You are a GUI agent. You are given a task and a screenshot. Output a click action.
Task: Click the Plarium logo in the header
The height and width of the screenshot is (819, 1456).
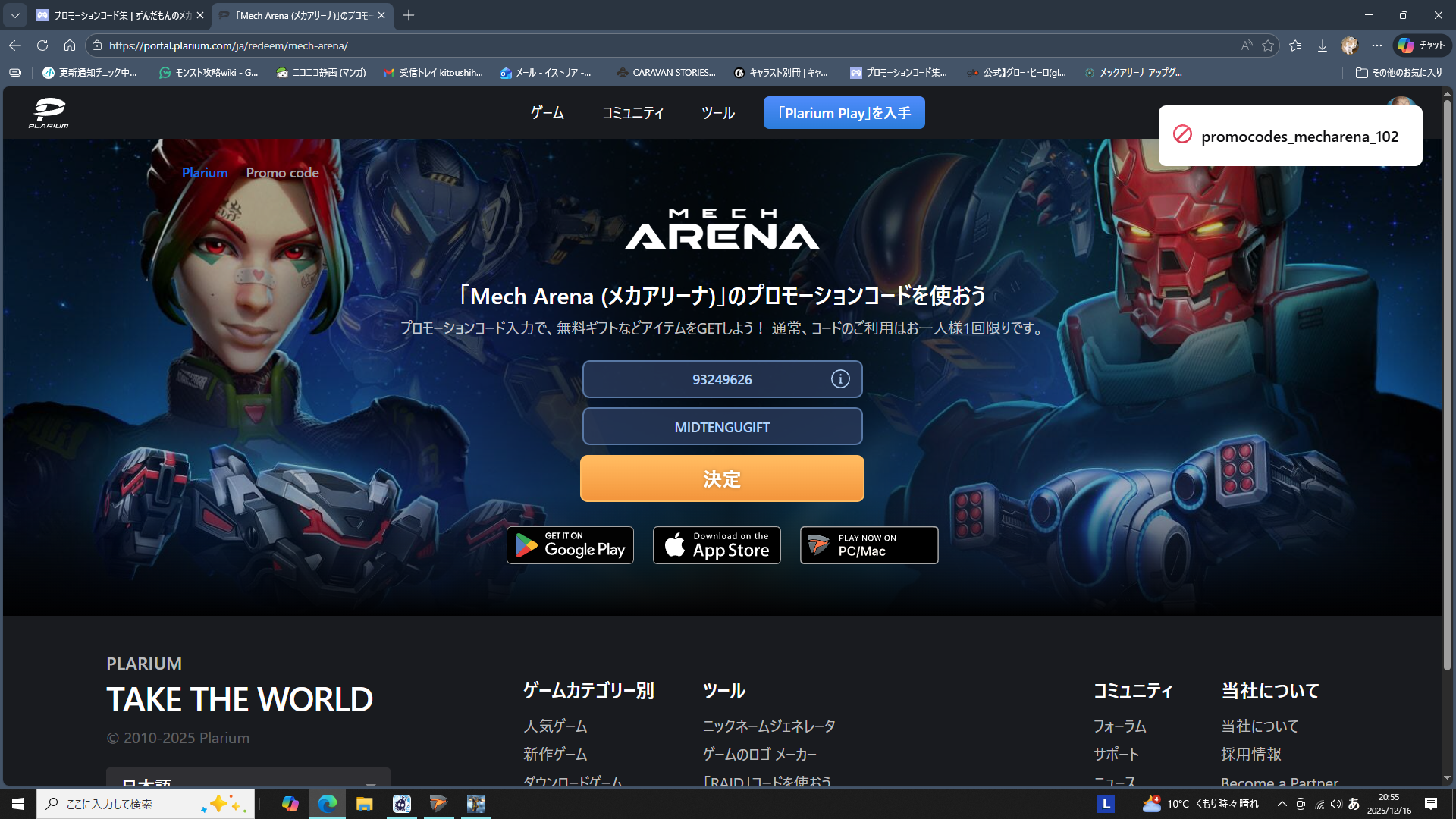[x=49, y=113]
